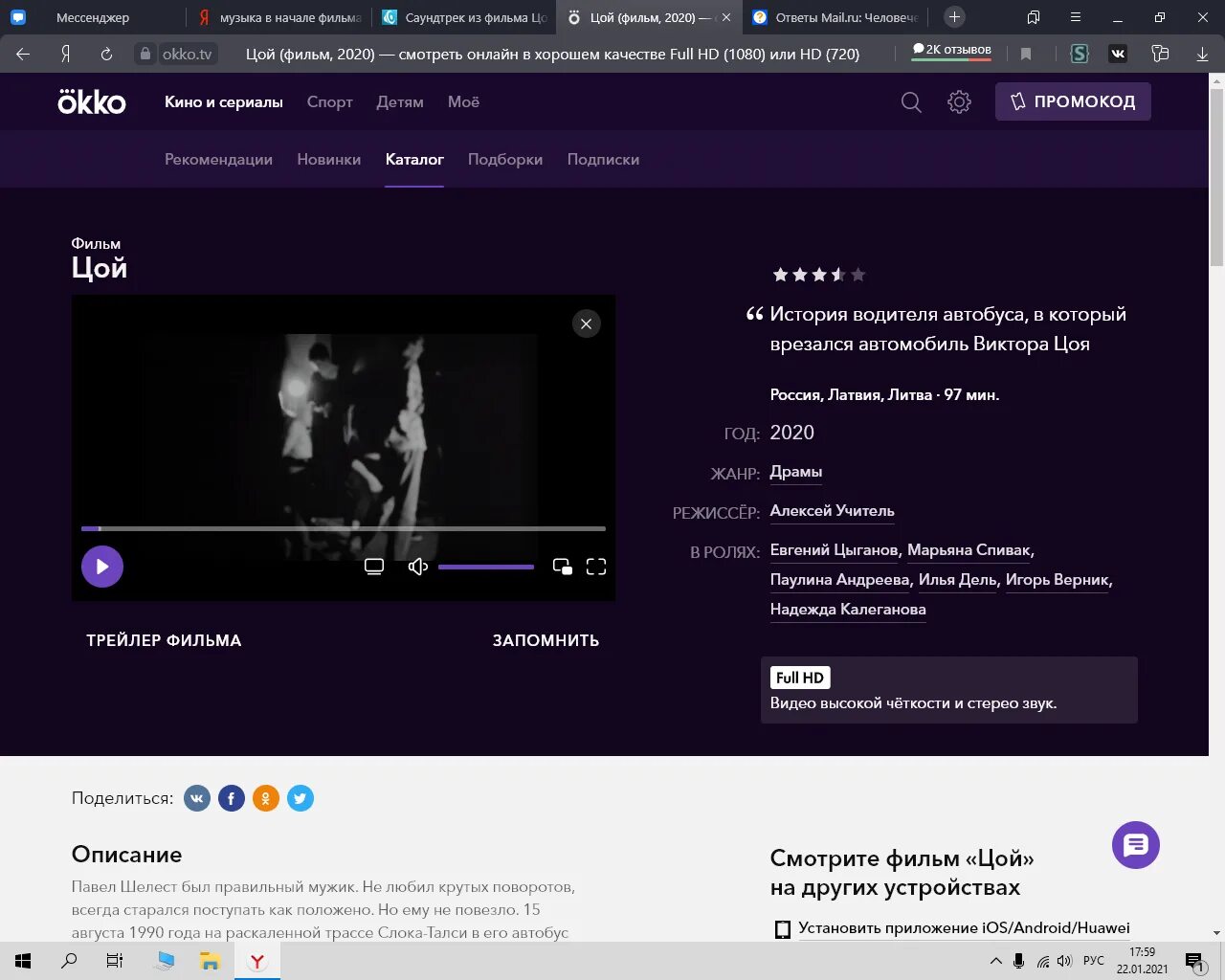Rate film using the star rating

(x=819, y=275)
